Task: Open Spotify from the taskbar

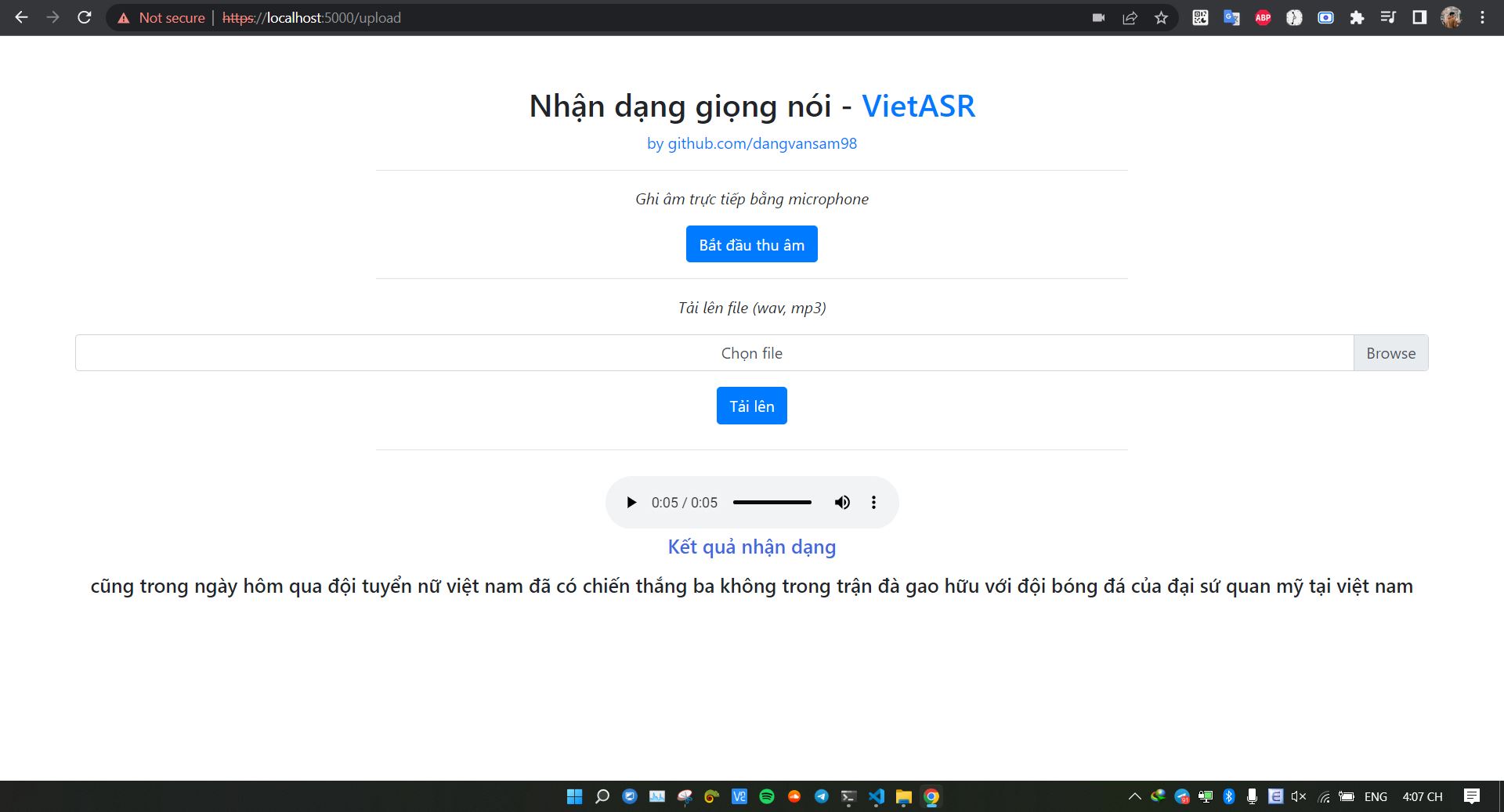Action: click(767, 796)
